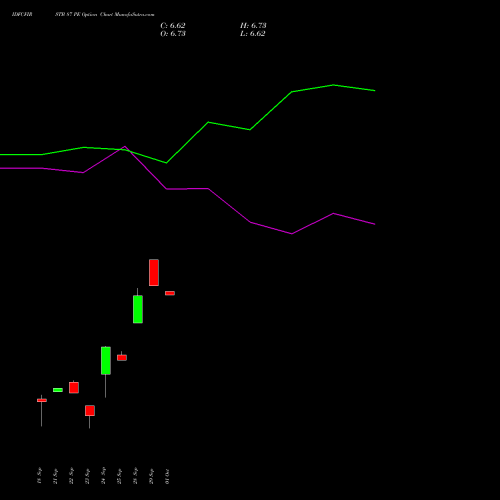Click the low value L: 6.62
The image size is (500, 500).
pyautogui.click(x=253, y=34)
